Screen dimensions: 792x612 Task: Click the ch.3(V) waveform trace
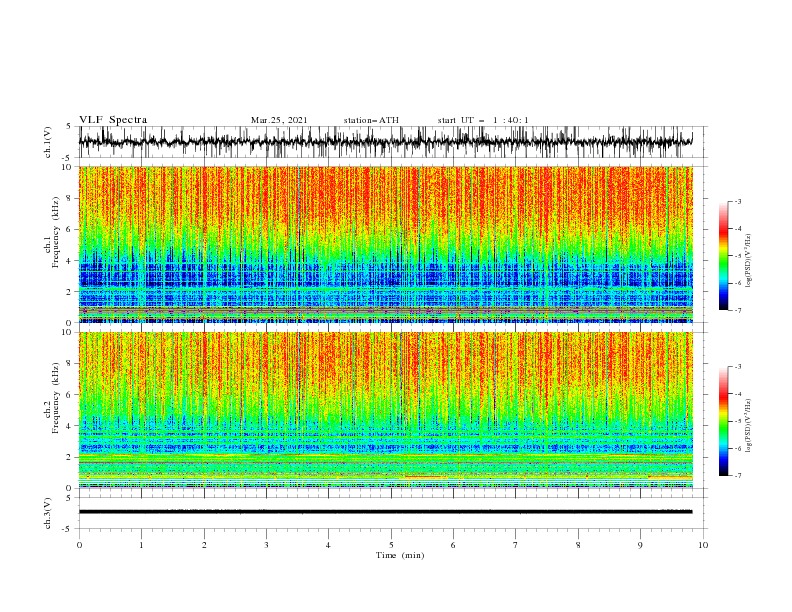pyautogui.click(x=386, y=512)
